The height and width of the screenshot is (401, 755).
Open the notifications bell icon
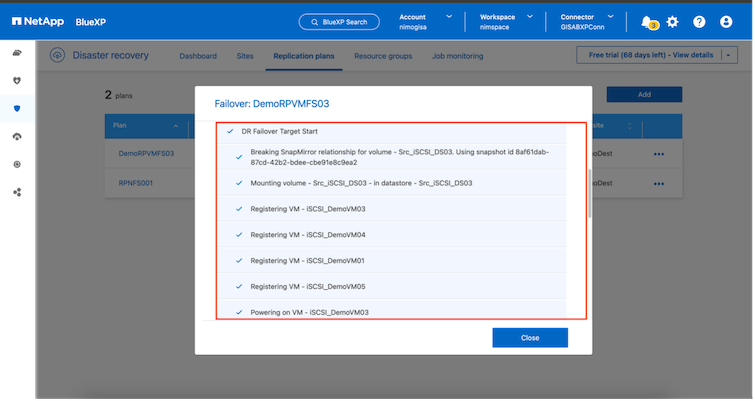[647, 21]
